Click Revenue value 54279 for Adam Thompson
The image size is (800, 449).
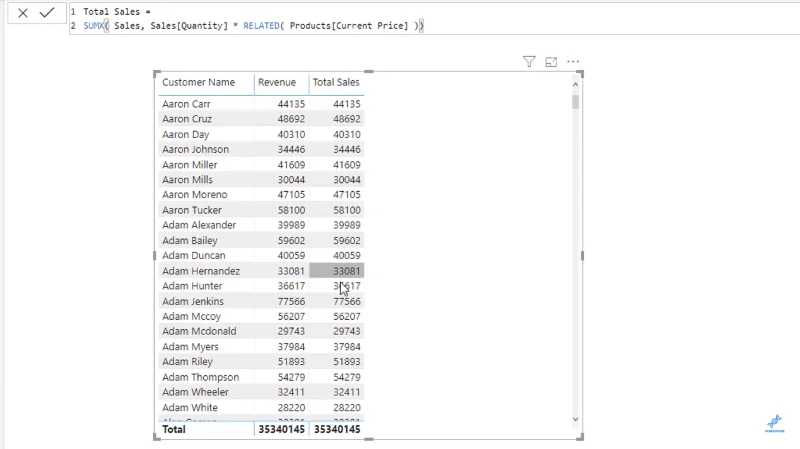pyautogui.click(x=291, y=377)
